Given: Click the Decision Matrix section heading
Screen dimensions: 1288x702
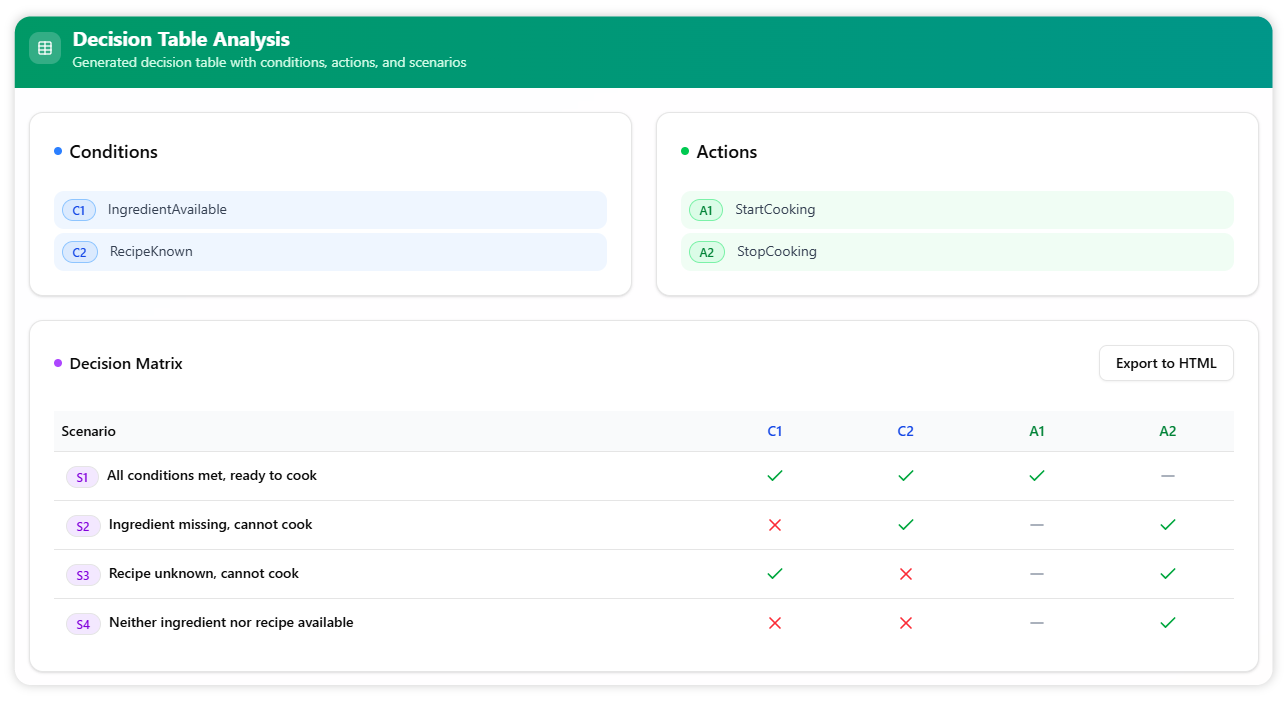Looking at the screenshot, I should point(126,364).
